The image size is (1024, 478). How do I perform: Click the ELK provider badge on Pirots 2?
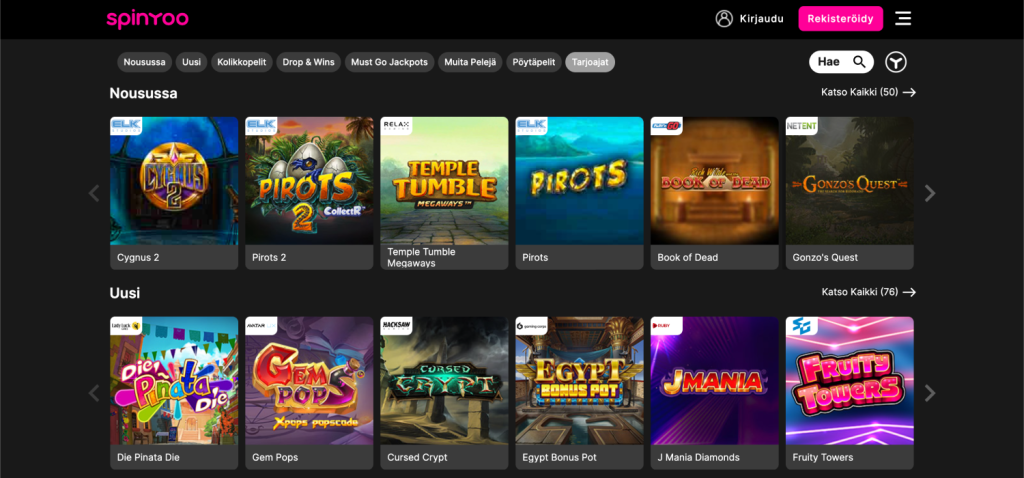(x=261, y=125)
